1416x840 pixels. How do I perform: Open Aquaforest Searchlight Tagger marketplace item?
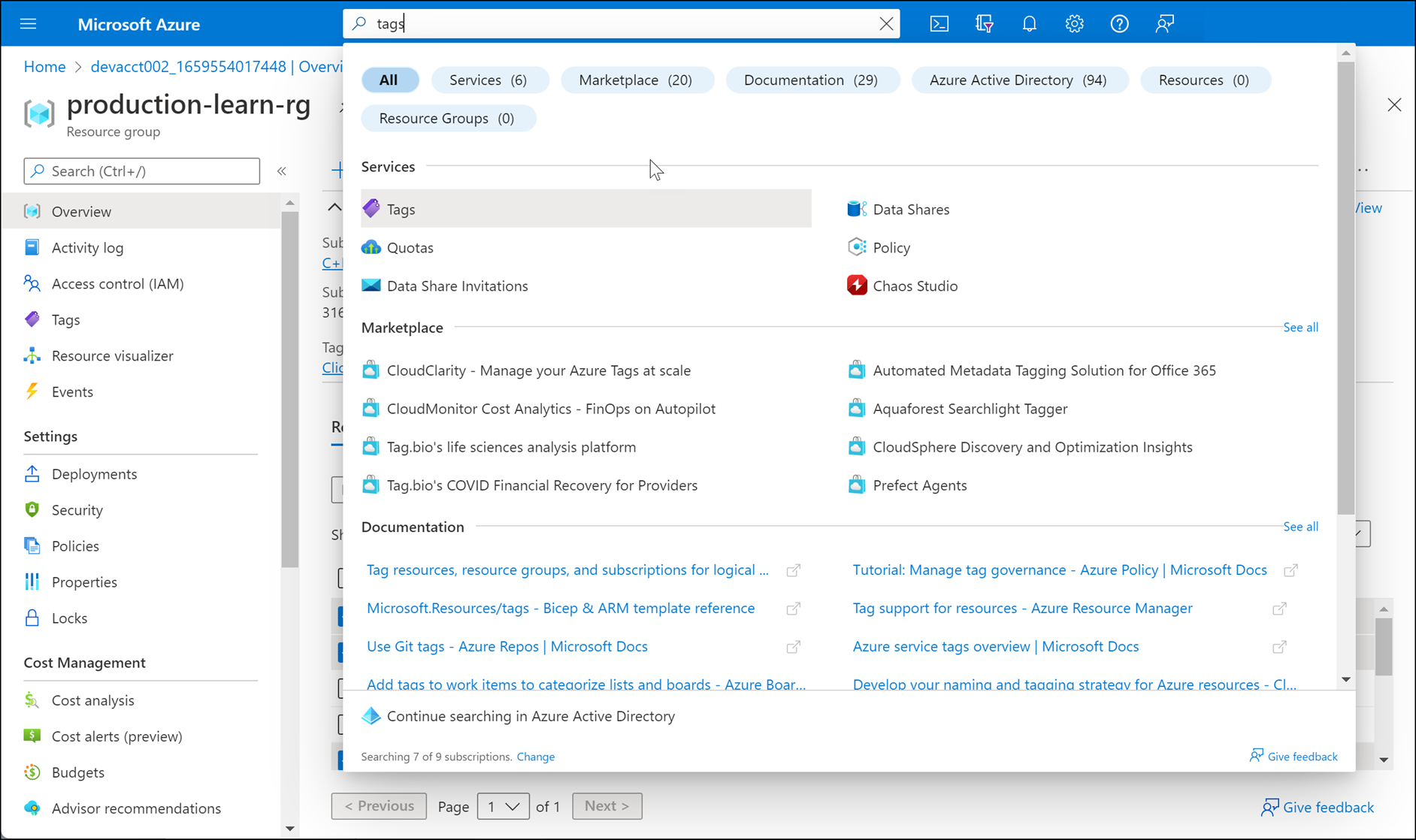pos(957,409)
